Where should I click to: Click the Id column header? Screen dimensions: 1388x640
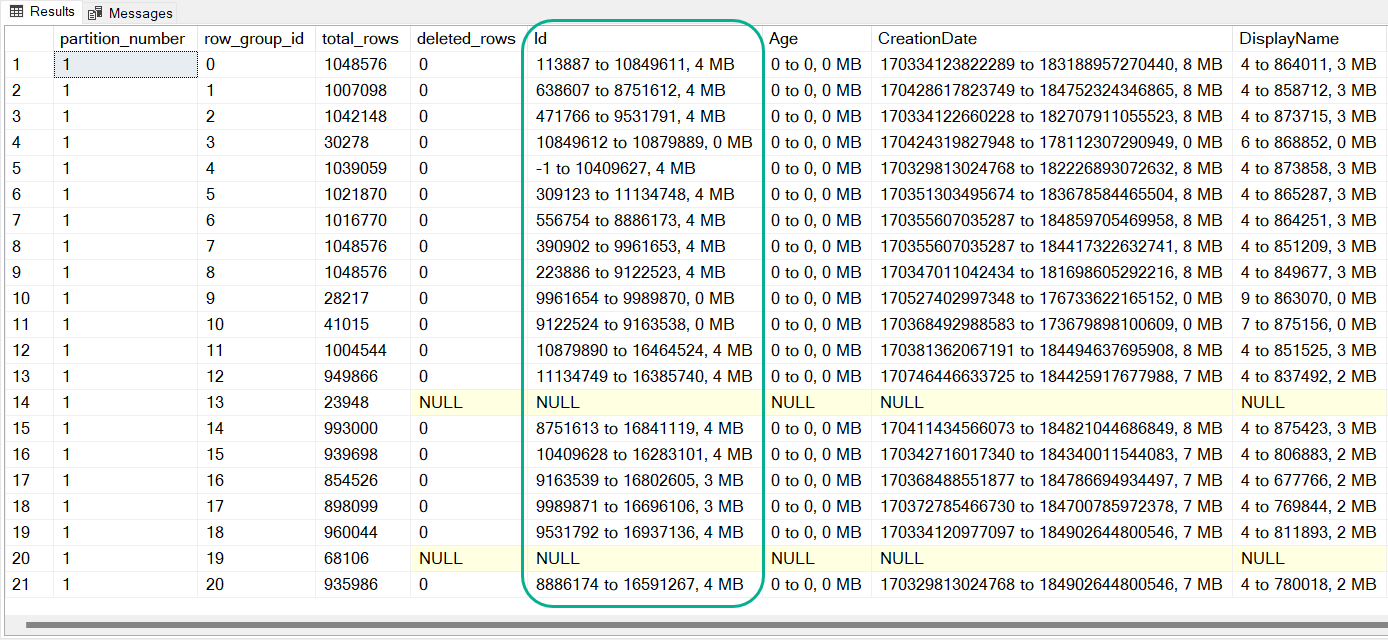coord(647,39)
